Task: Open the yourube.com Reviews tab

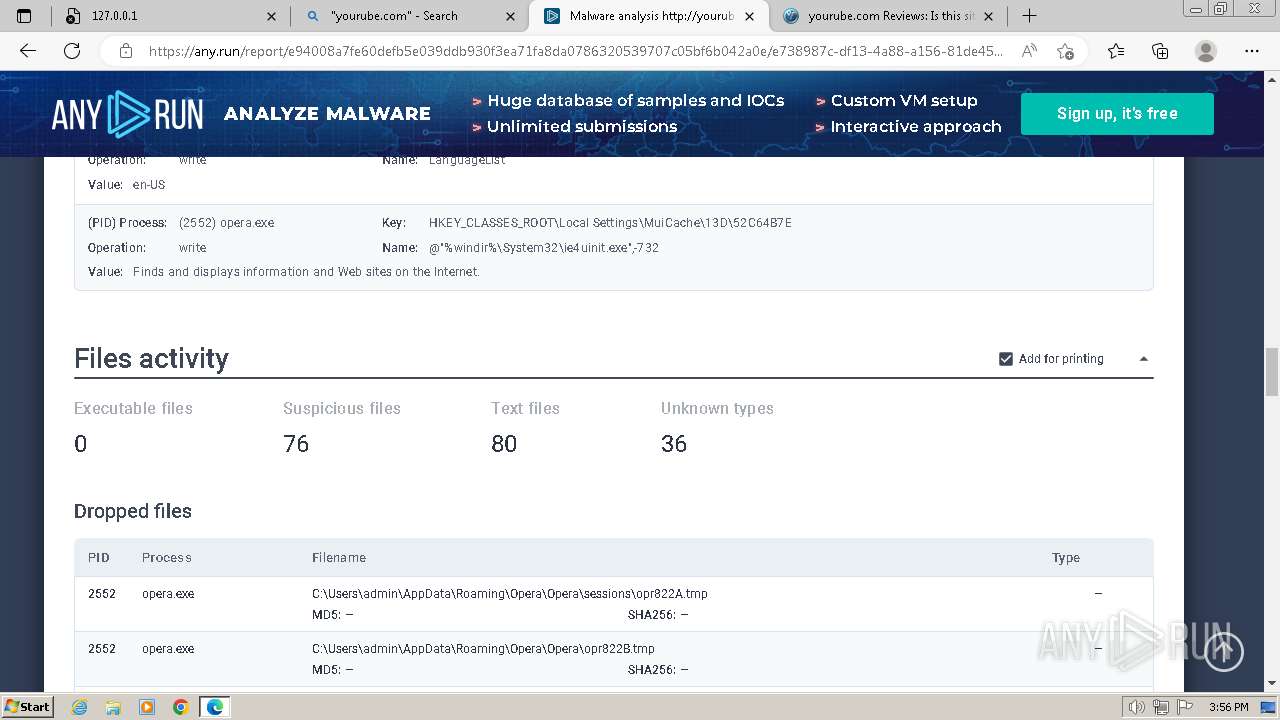Action: (x=888, y=16)
